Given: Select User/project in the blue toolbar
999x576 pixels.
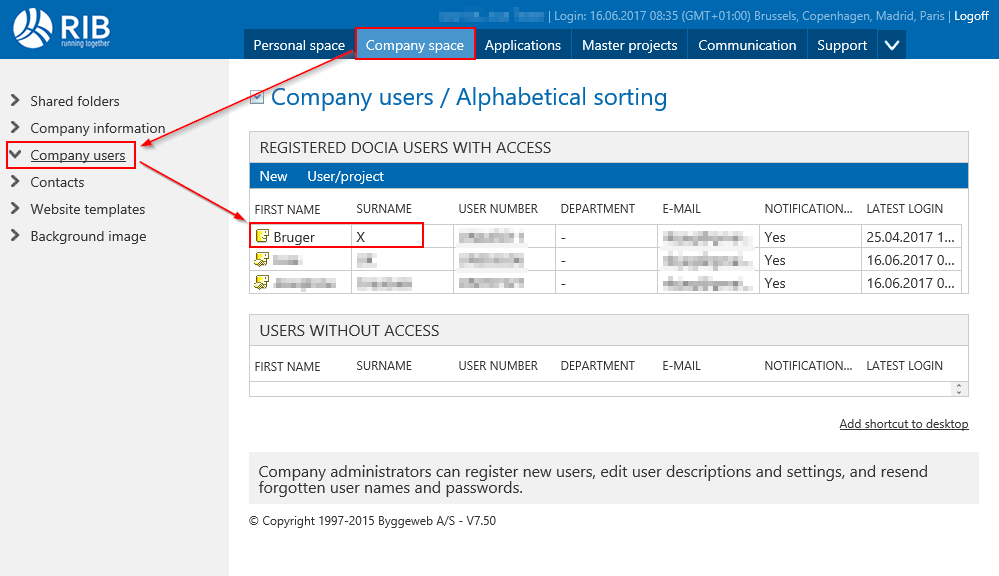Looking at the screenshot, I should pyautogui.click(x=345, y=176).
